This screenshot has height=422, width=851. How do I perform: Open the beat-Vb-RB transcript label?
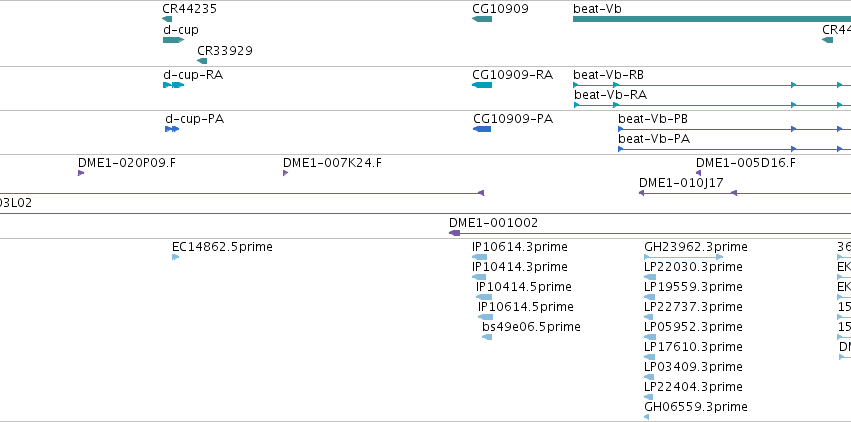point(608,74)
